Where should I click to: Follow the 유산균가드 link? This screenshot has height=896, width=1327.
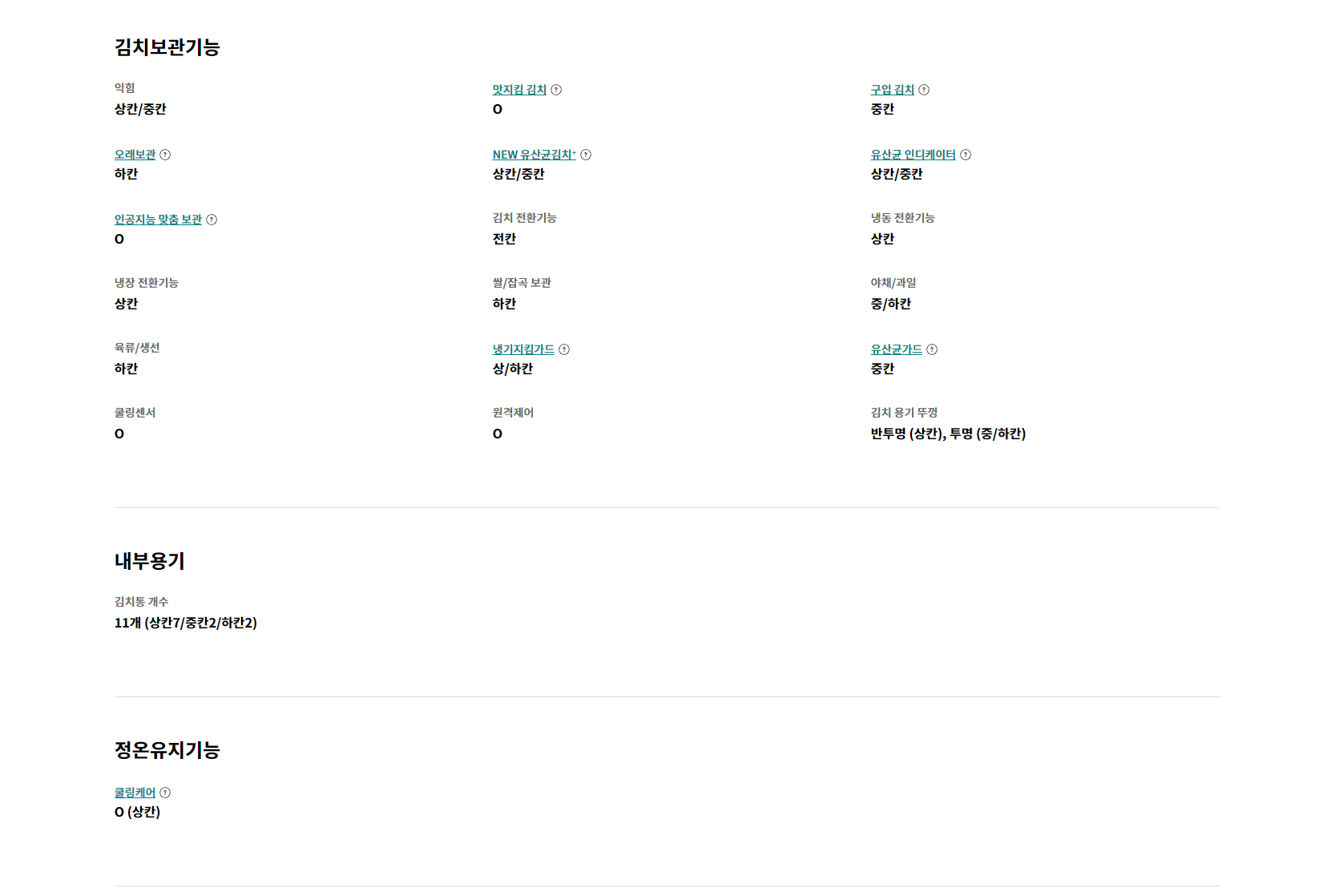(x=896, y=349)
